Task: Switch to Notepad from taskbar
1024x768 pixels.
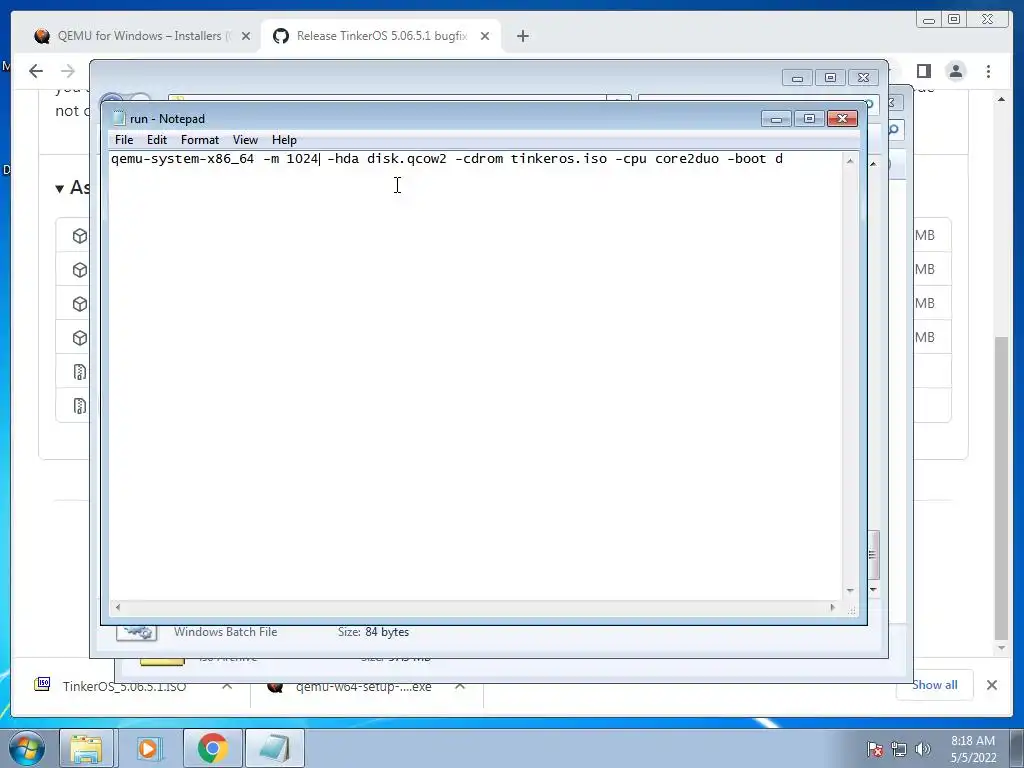Action: tap(275, 748)
